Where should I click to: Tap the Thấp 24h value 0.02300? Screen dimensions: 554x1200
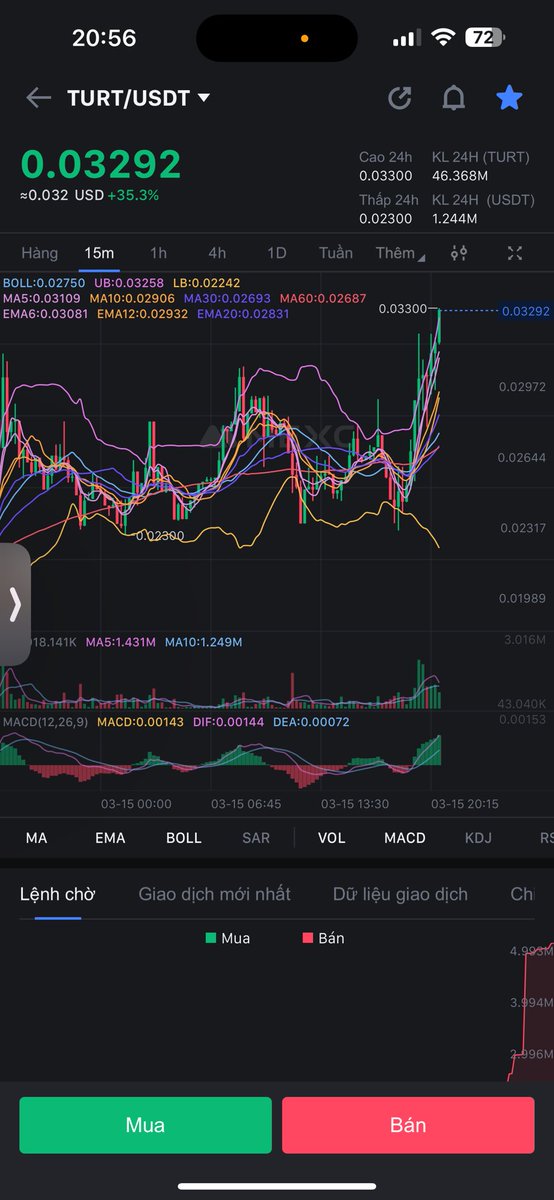tap(385, 218)
